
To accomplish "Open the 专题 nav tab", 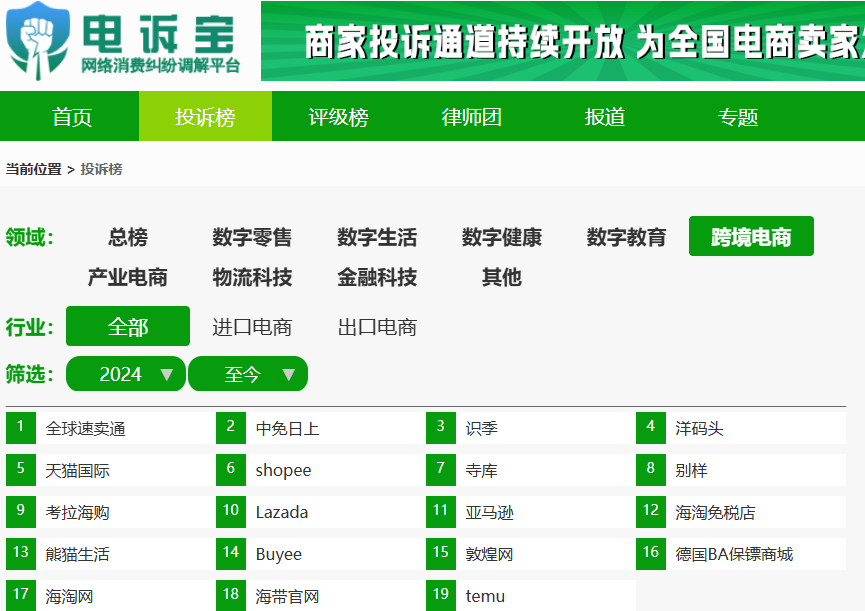I will coord(738,117).
